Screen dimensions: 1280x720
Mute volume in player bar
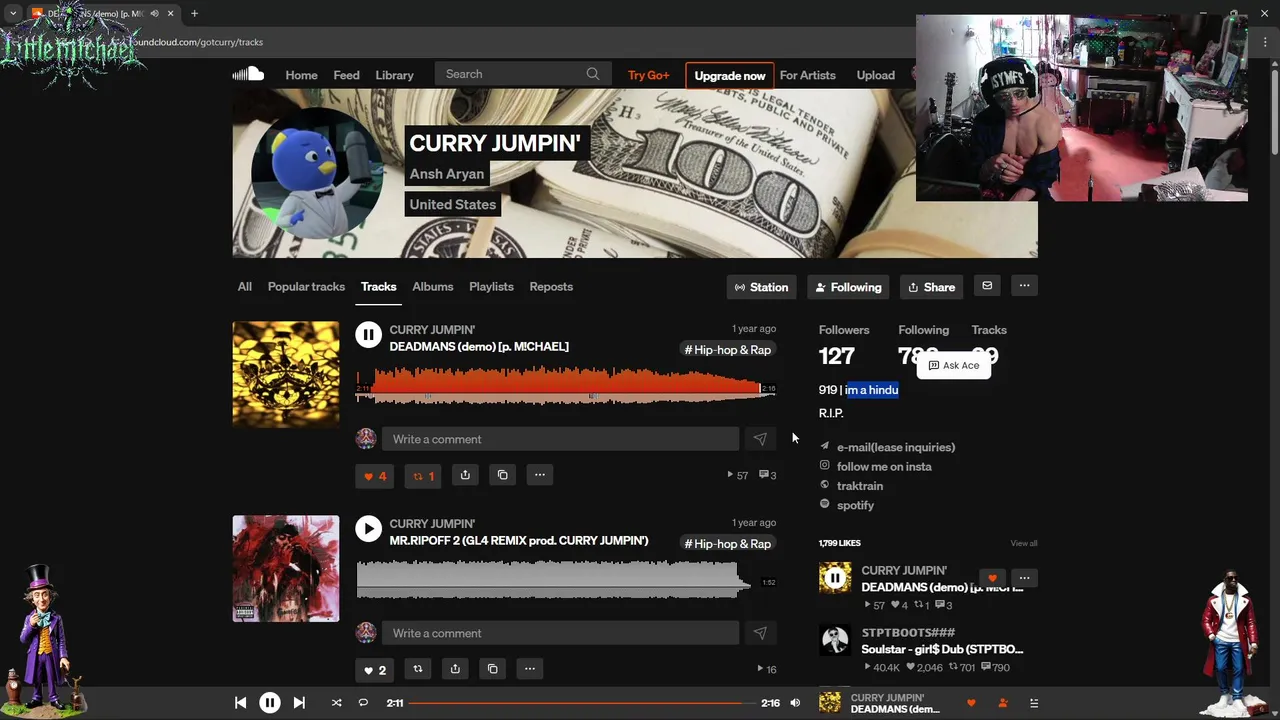[795, 703]
